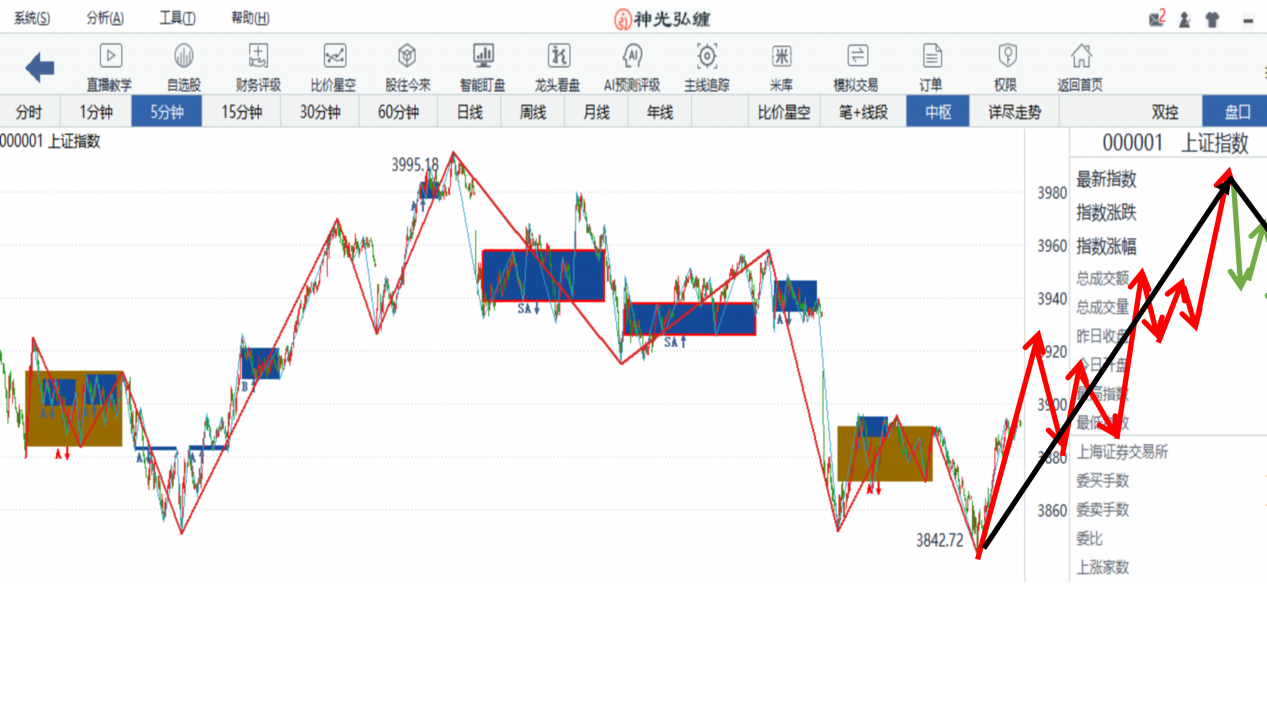Toggle the 笔+线段 overlay
Screen dimensions: 1267x713
(864, 112)
